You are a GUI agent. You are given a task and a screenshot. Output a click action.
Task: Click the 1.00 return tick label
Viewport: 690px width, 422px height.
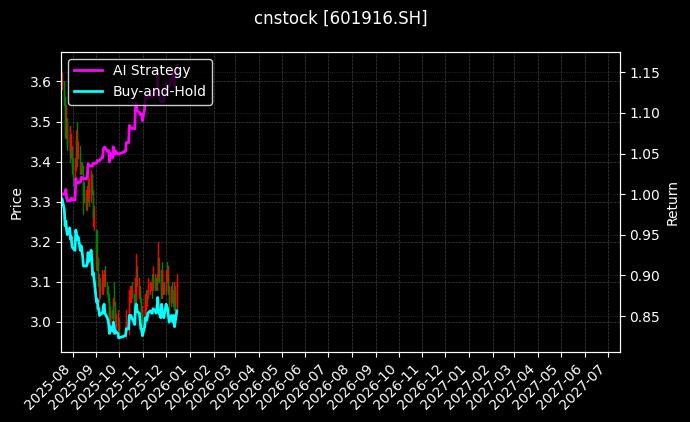pyautogui.click(x=644, y=195)
